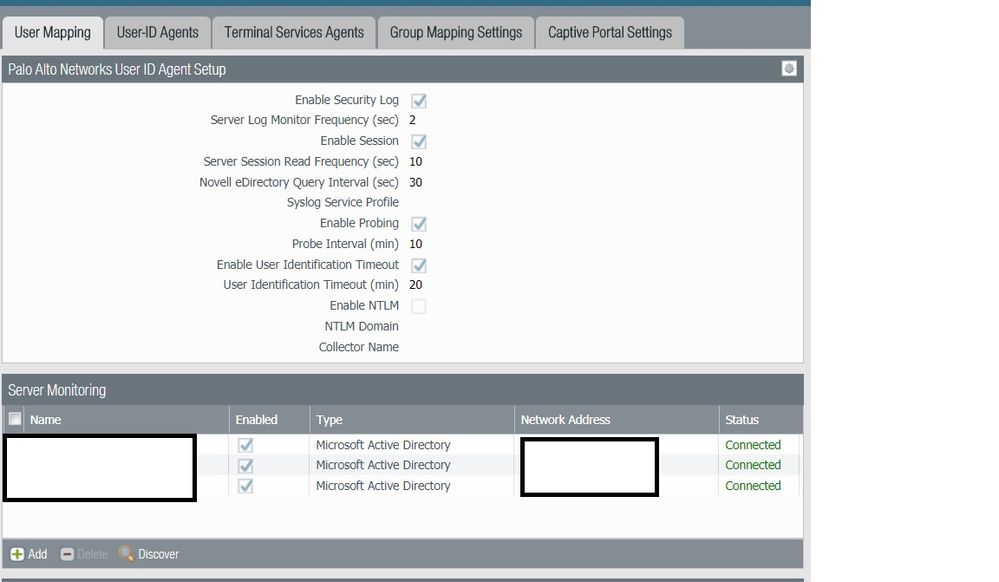The image size is (999, 582).
Task: Open the Group Mapping Settings tab
Action: point(456,33)
